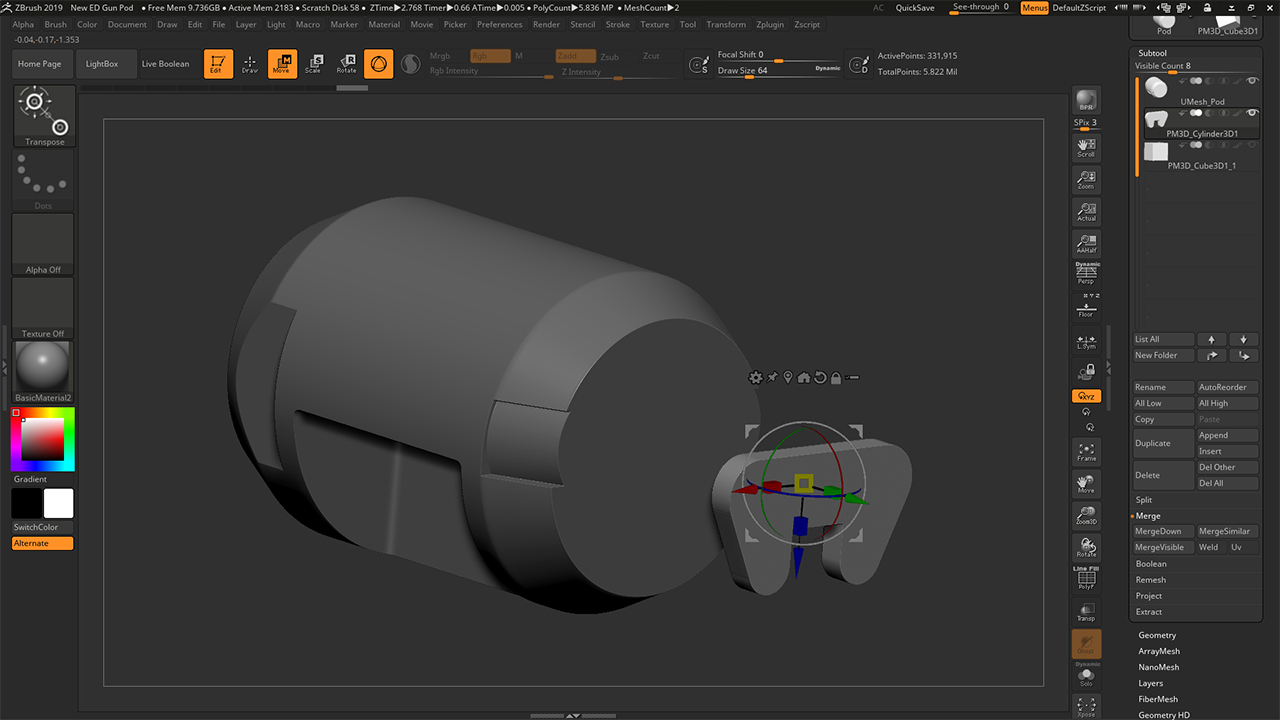The image size is (1280, 720).
Task: Click the gizmo home reset icon
Action: pyautogui.click(x=803, y=377)
